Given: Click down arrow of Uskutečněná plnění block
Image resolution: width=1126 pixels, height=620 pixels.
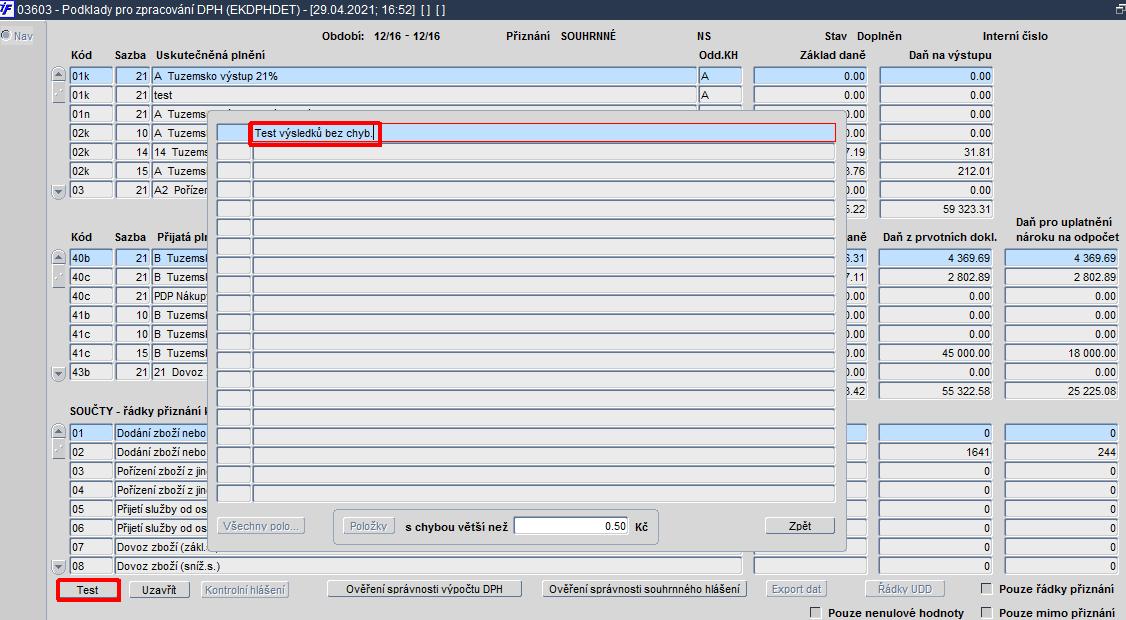Looking at the screenshot, I should click(x=59, y=191).
